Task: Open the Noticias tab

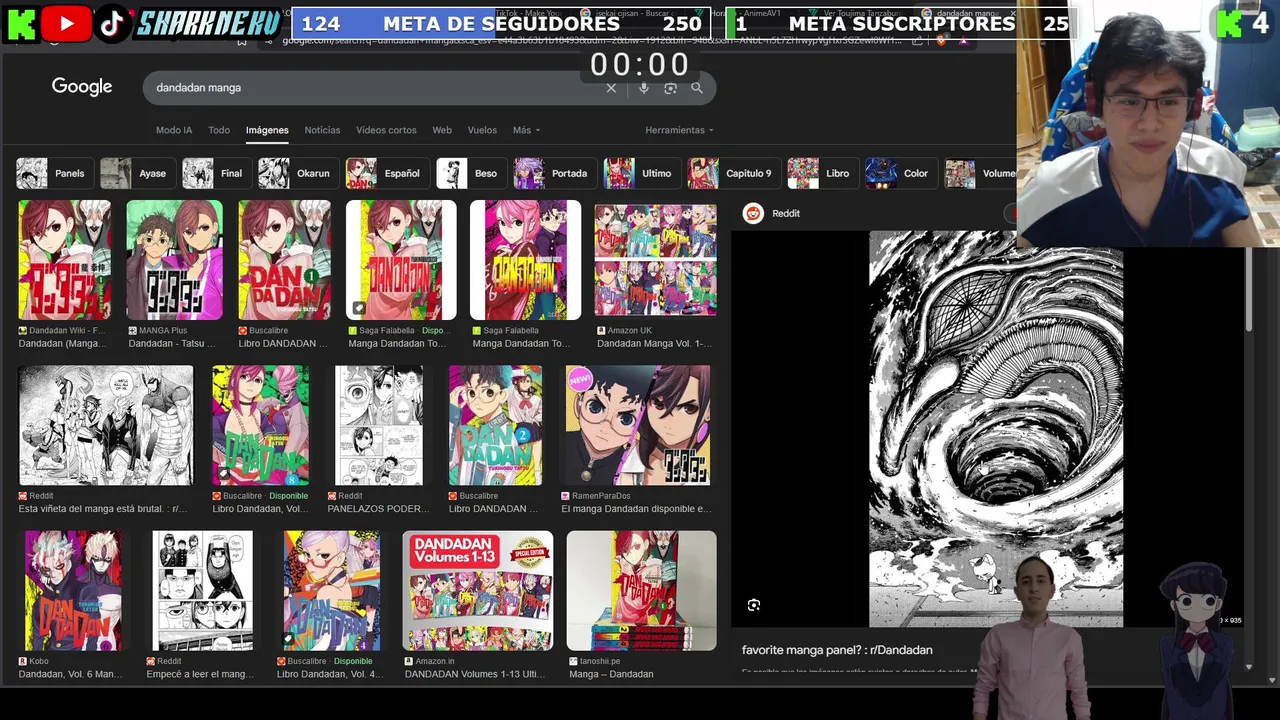Action: pyautogui.click(x=322, y=130)
